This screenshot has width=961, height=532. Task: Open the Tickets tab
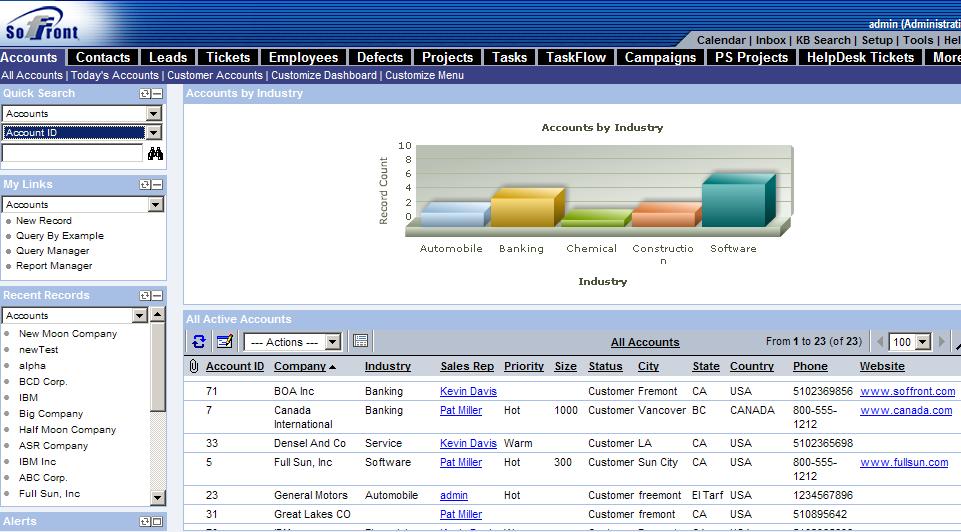(x=228, y=57)
